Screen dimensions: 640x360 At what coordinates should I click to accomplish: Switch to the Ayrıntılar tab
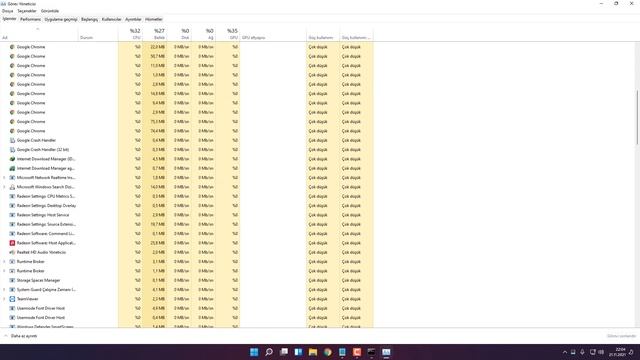coord(133,19)
